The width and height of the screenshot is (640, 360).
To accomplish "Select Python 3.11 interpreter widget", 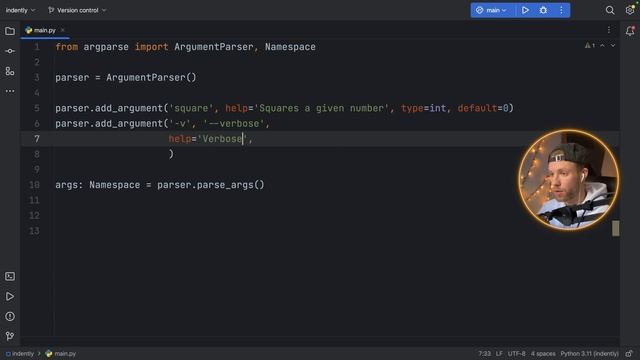I will point(589,353).
